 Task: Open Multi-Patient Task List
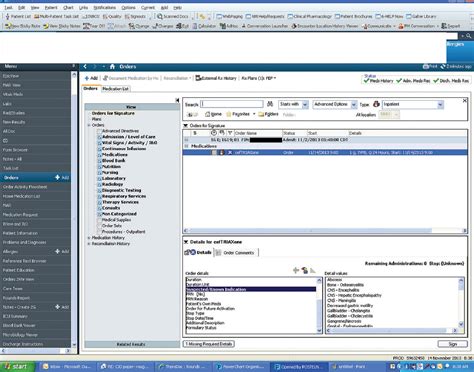[56, 16]
